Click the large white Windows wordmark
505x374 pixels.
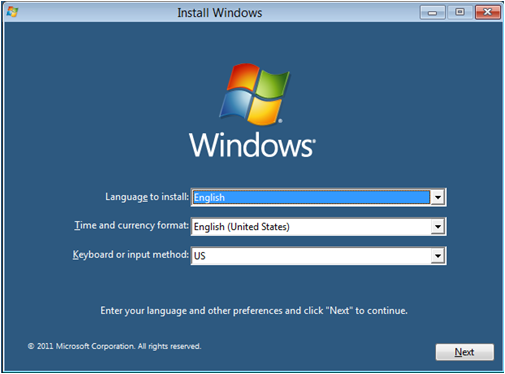point(252,145)
